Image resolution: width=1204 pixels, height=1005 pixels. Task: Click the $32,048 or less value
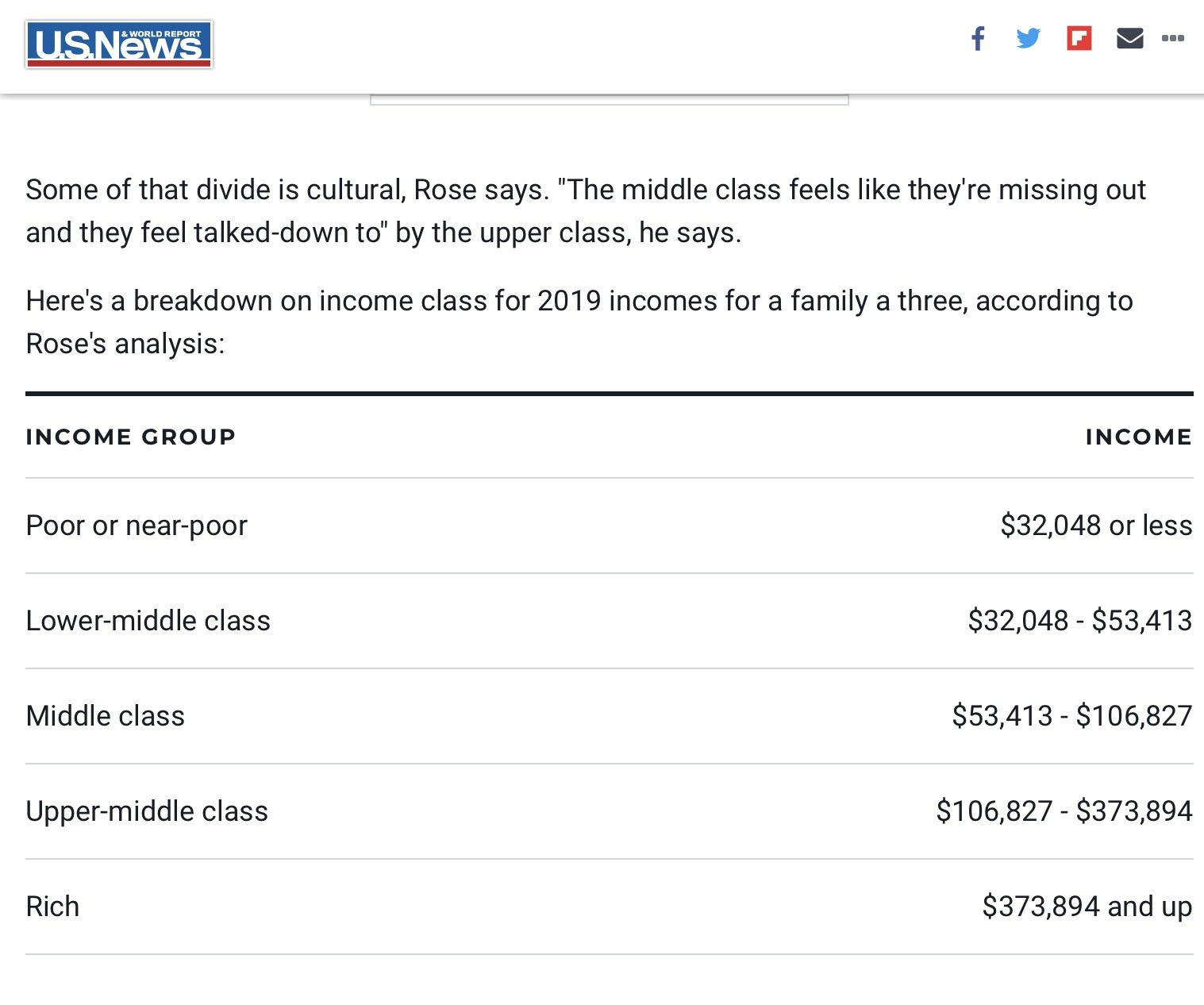(1096, 526)
